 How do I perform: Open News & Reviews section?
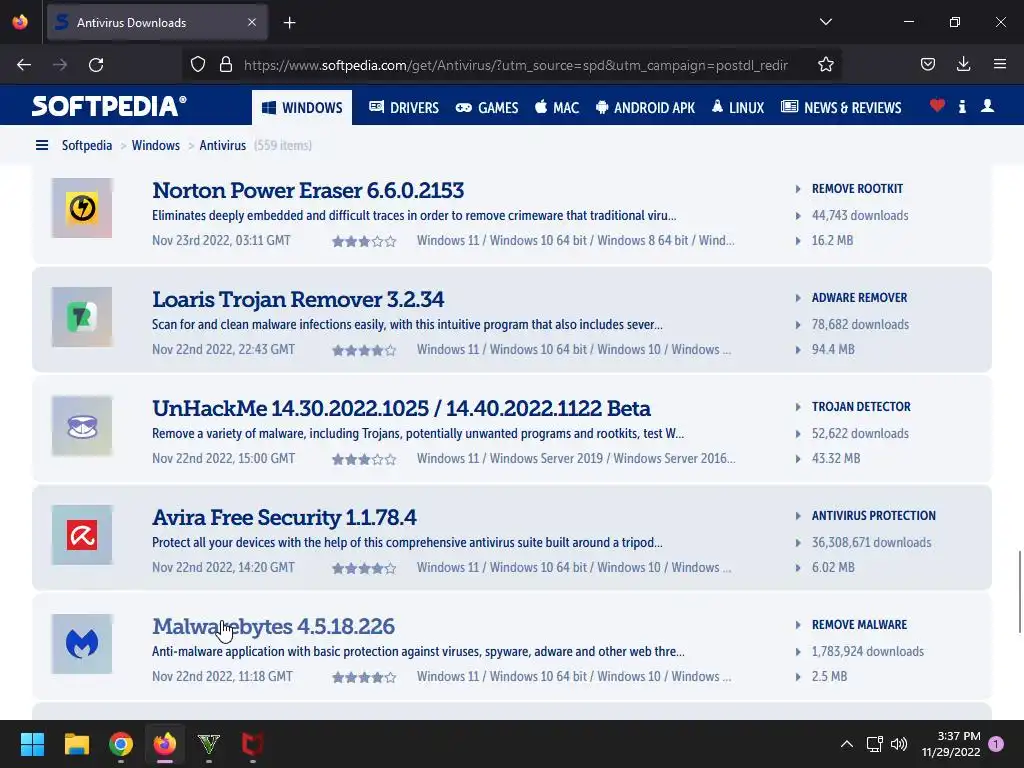coord(841,108)
